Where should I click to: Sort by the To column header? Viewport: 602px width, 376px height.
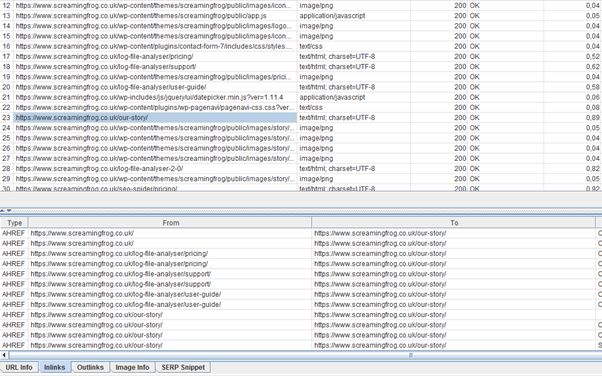tap(454, 223)
